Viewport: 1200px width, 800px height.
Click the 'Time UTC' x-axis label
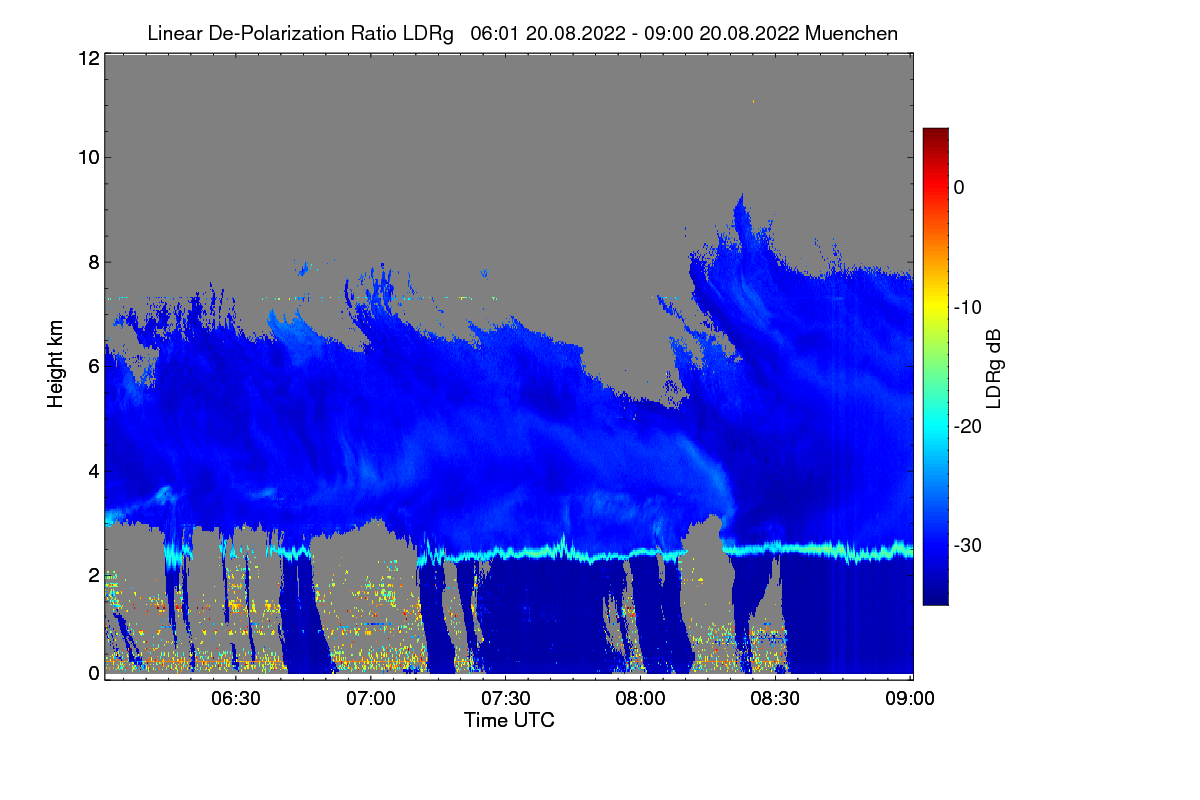coord(509,720)
